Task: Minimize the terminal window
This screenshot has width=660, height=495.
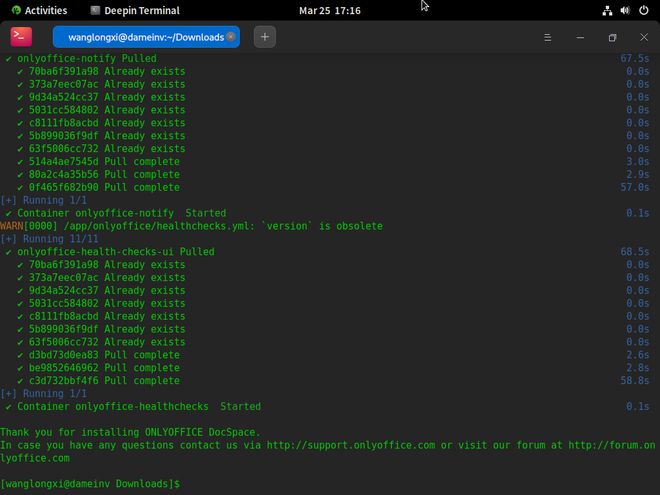Action: click(580, 37)
